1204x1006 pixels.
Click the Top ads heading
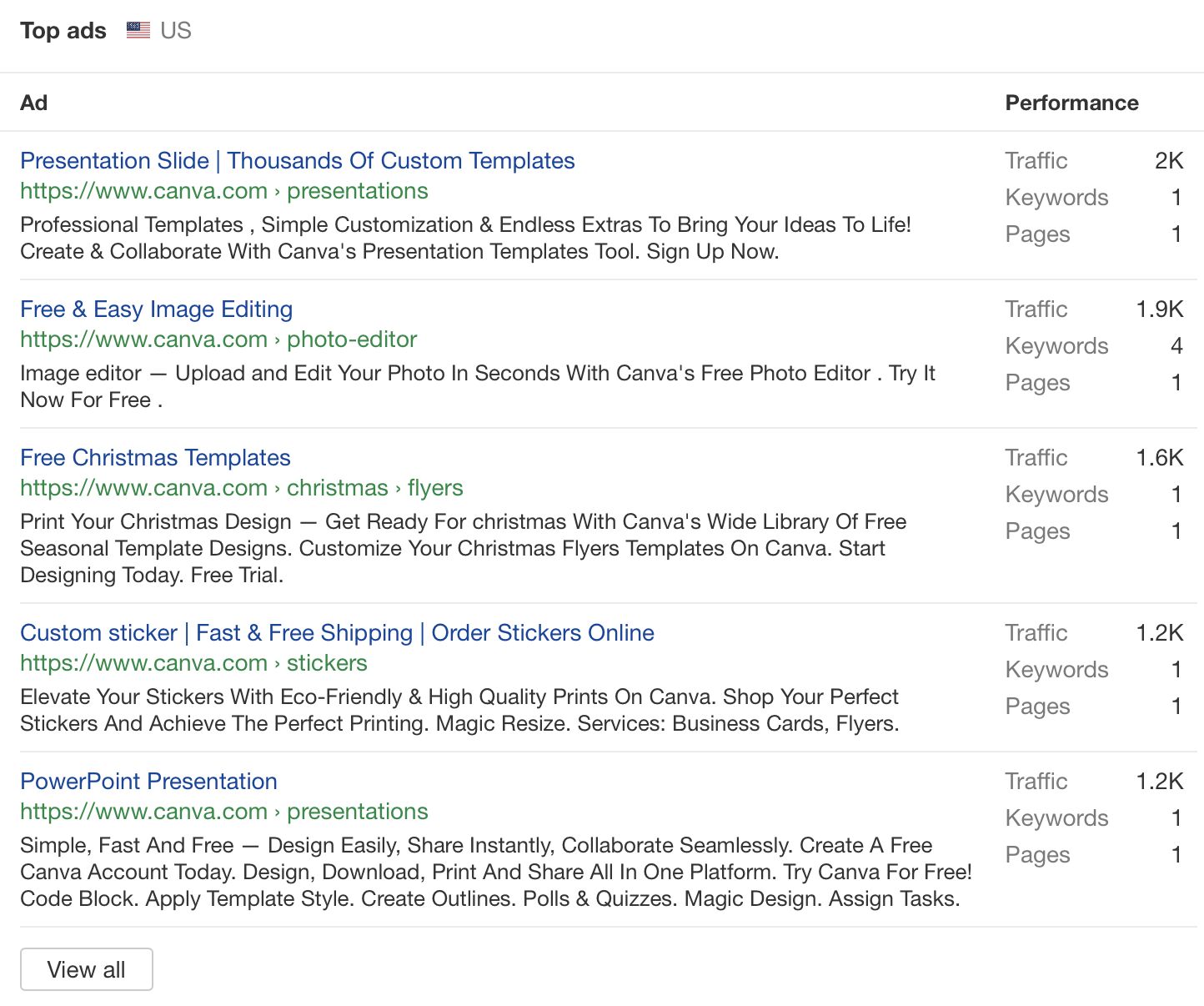(63, 29)
